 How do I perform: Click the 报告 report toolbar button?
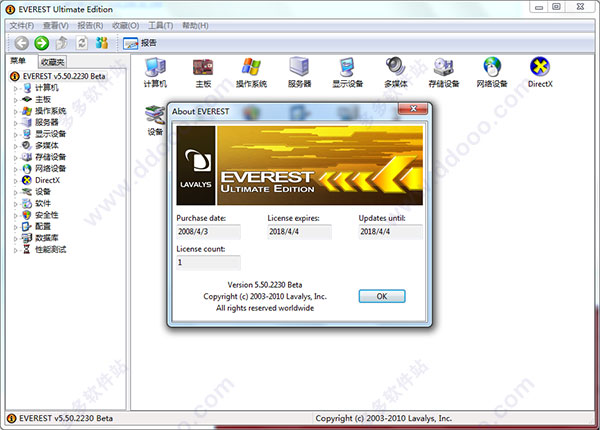pos(140,43)
